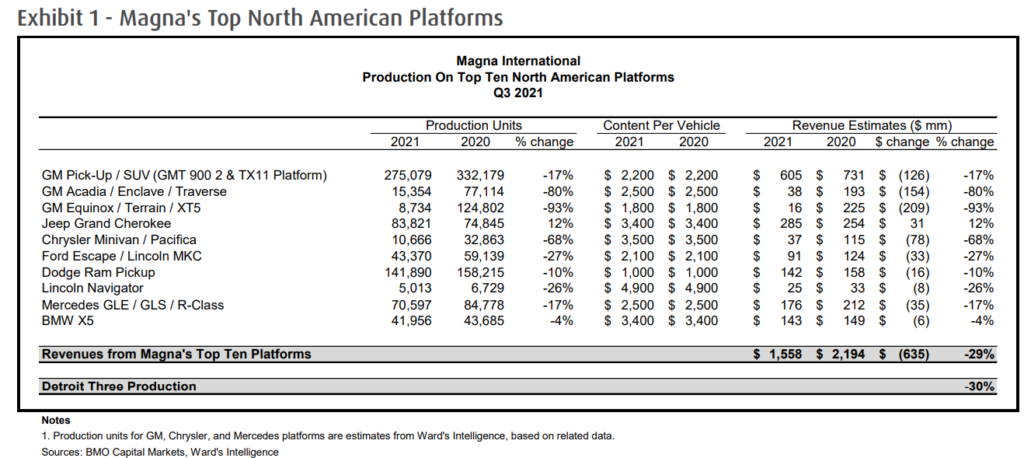Click the 'Revenue Estimates ($ mm)' header

(x=872, y=125)
